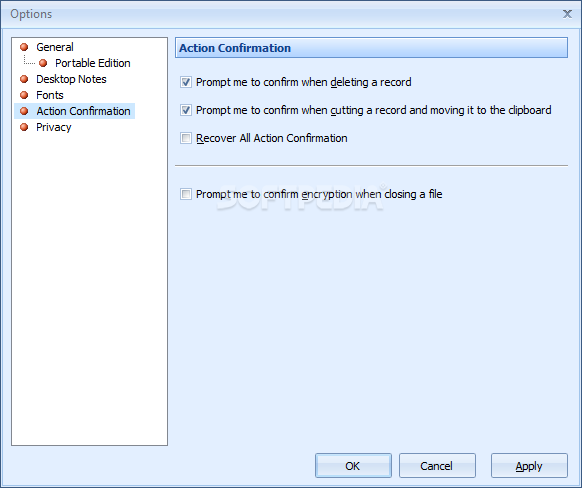Close the Options dialog with X
This screenshot has width=582, height=488.
pos(567,14)
